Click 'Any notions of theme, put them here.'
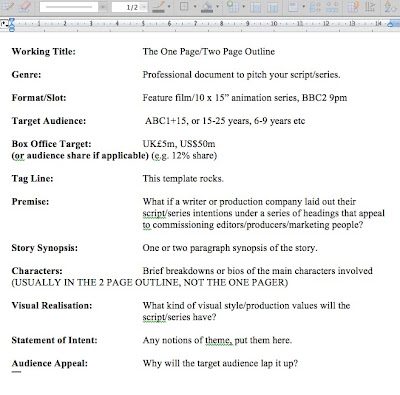This screenshot has width=400, height=395. pyautogui.click(x=217, y=340)
